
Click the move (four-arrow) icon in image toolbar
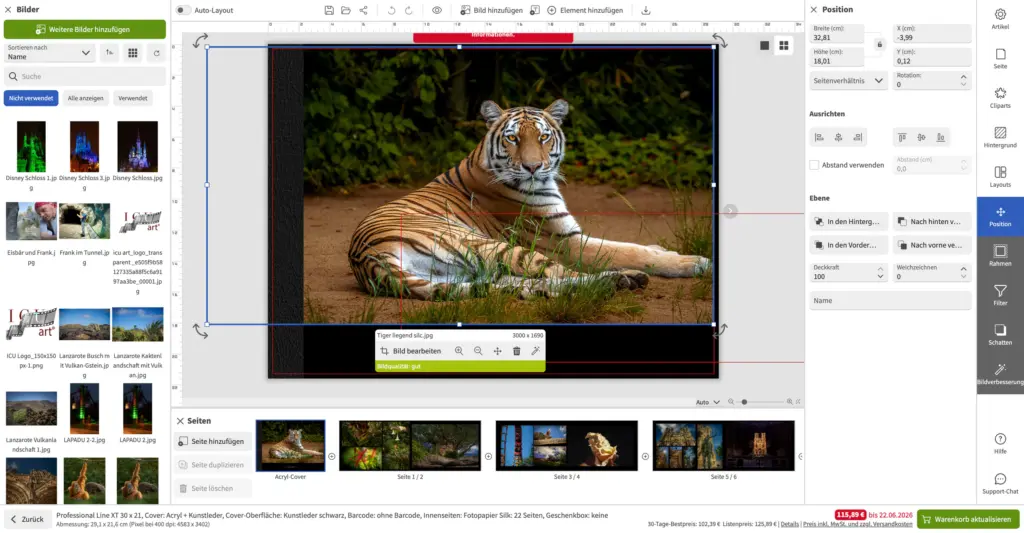497,351
